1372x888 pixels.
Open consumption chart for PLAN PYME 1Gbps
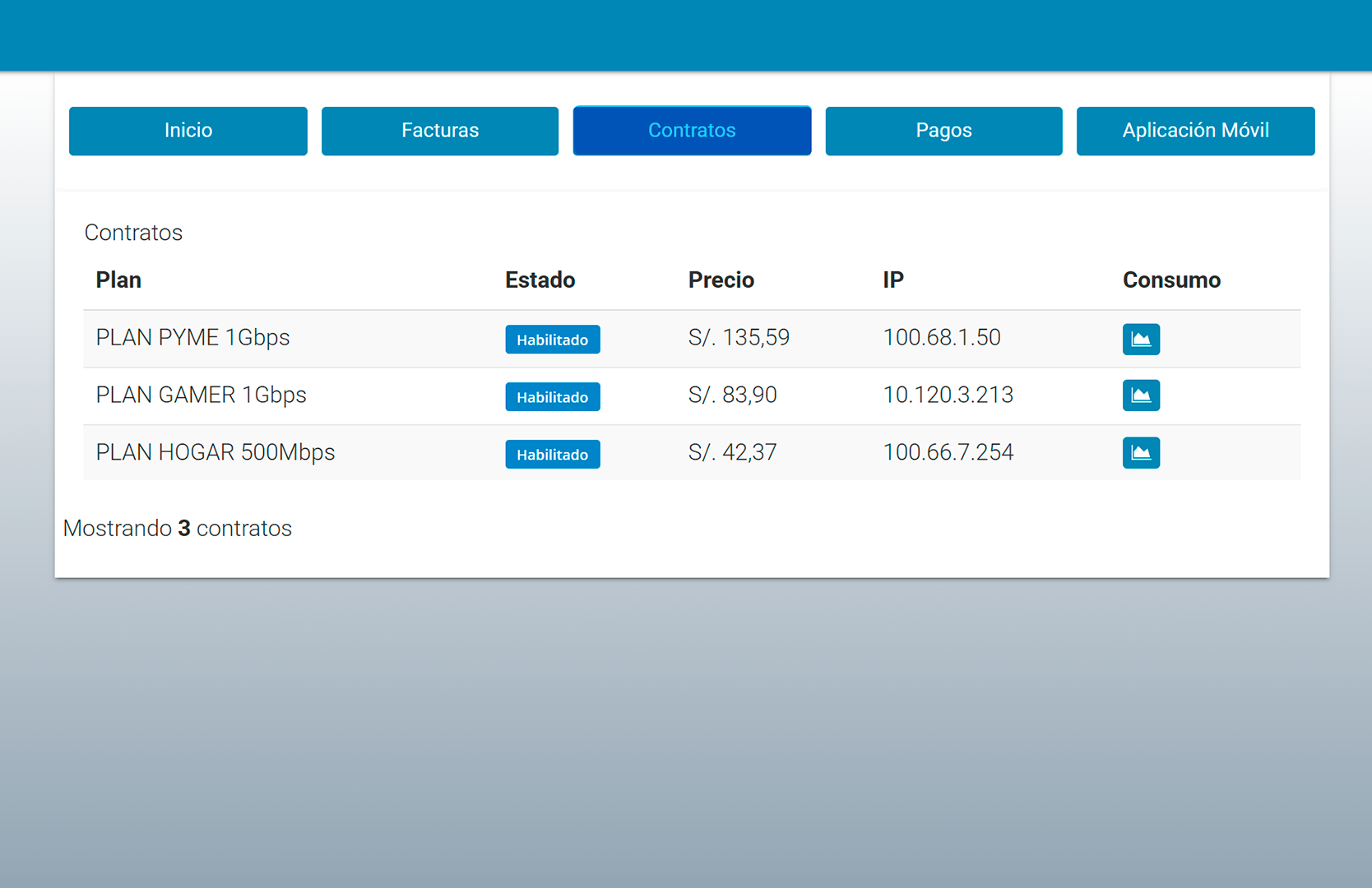tap(1140, 339)
